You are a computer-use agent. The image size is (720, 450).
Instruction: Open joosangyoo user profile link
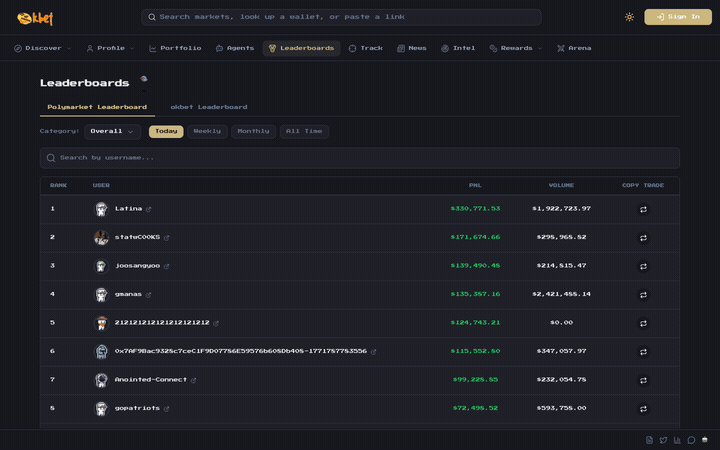click(x=137, y=266)
